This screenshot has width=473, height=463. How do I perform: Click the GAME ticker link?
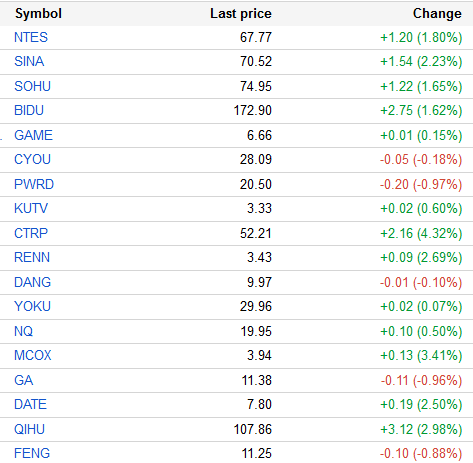point(33,135)
